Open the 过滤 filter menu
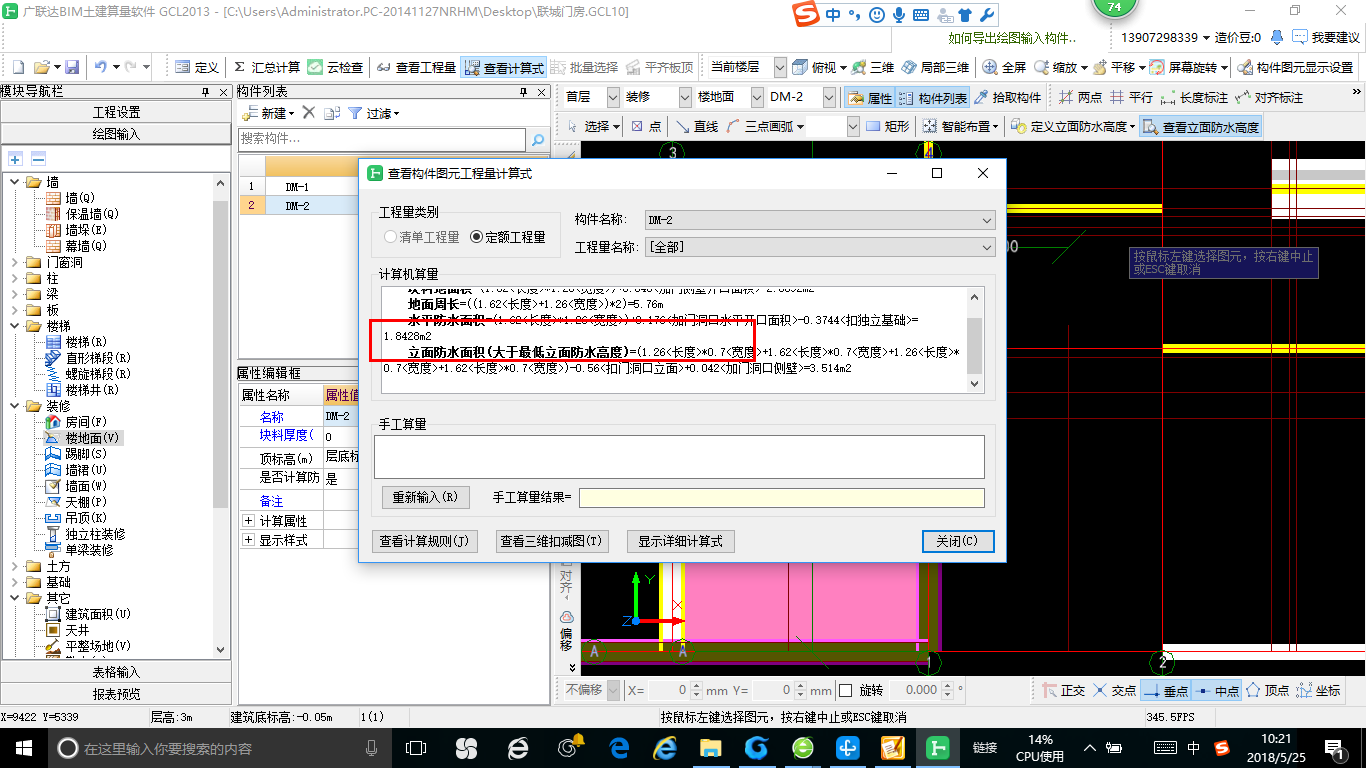Image resolution: width=1366 pixels, height=768 pixels. (374, 113)
